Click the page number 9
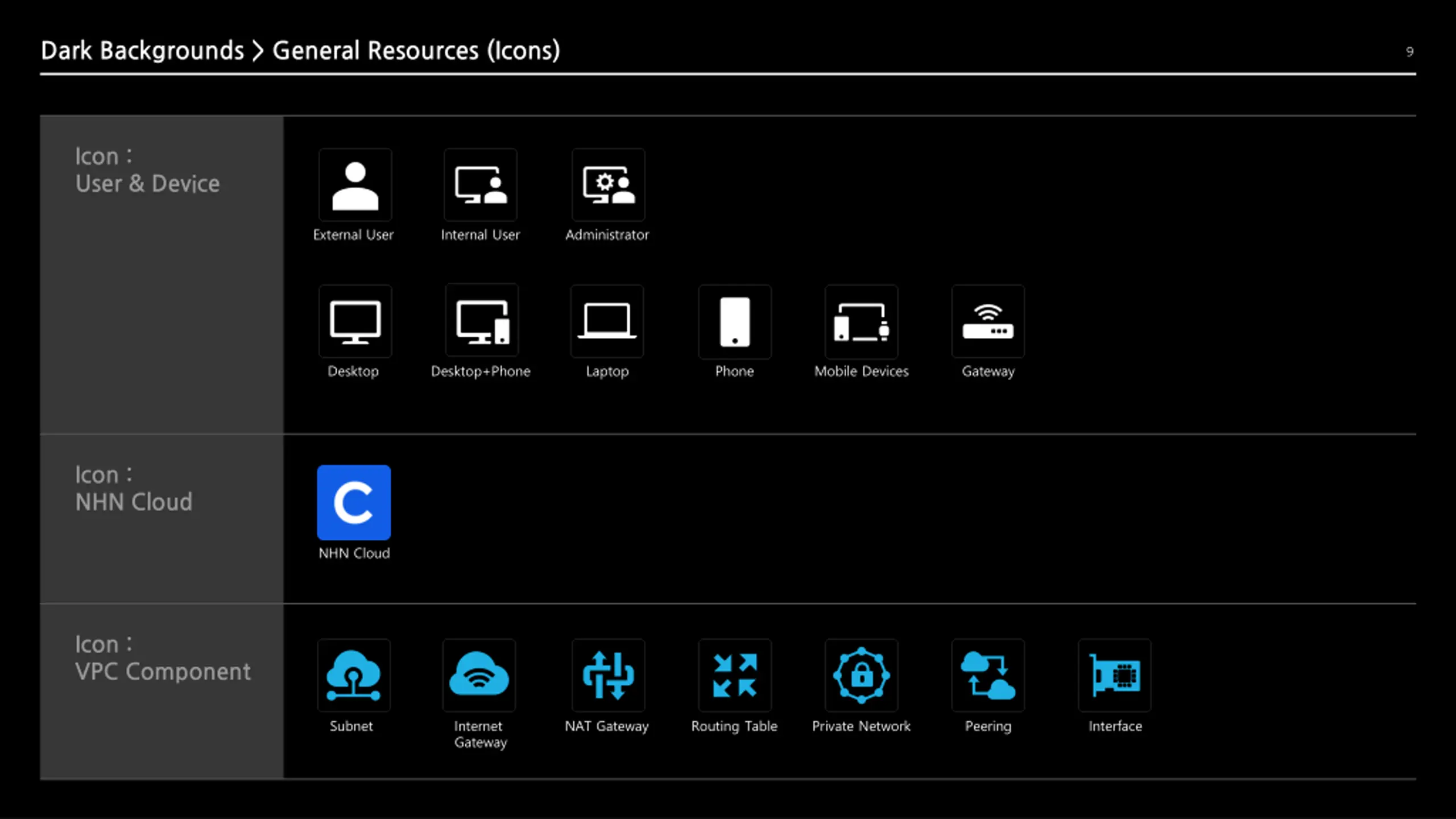 (x=1409, y=52)
